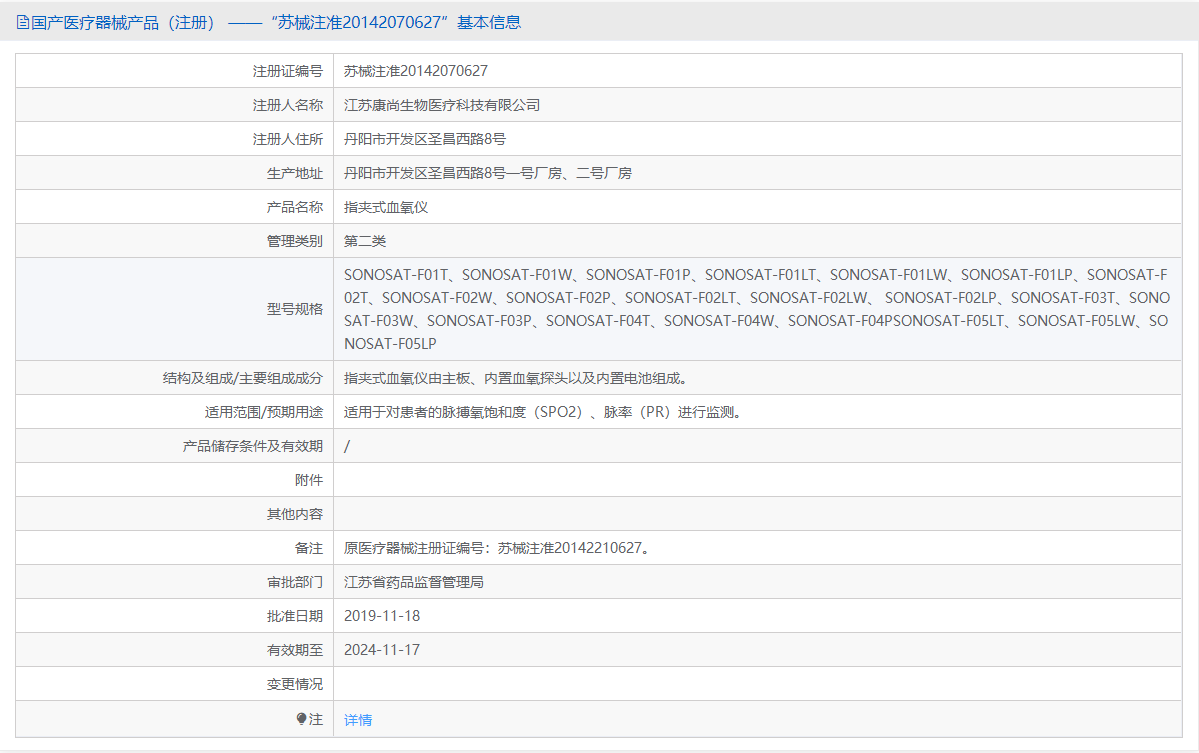This screenshot has height=753, width=1199.
Task: Select the company name 江苏康尚生物医疗科技有限公司
Action: click(444, 104)
